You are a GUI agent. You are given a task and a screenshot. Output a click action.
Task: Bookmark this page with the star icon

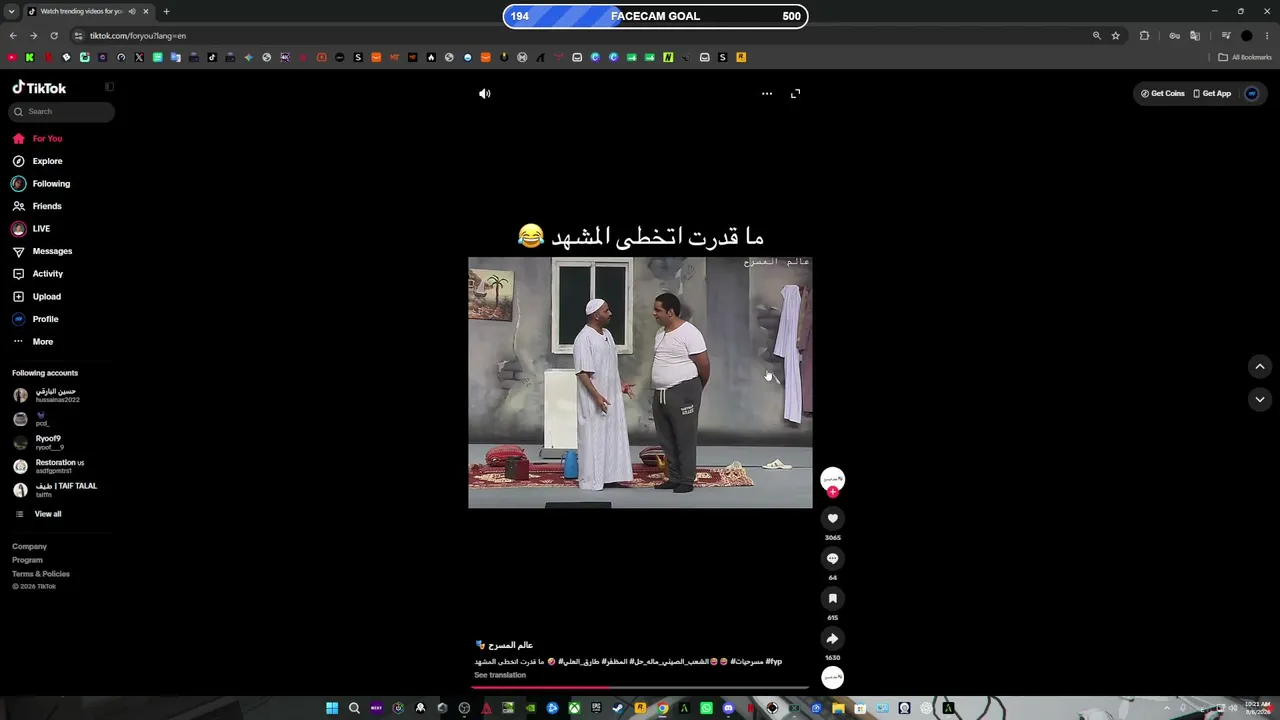1116,36
